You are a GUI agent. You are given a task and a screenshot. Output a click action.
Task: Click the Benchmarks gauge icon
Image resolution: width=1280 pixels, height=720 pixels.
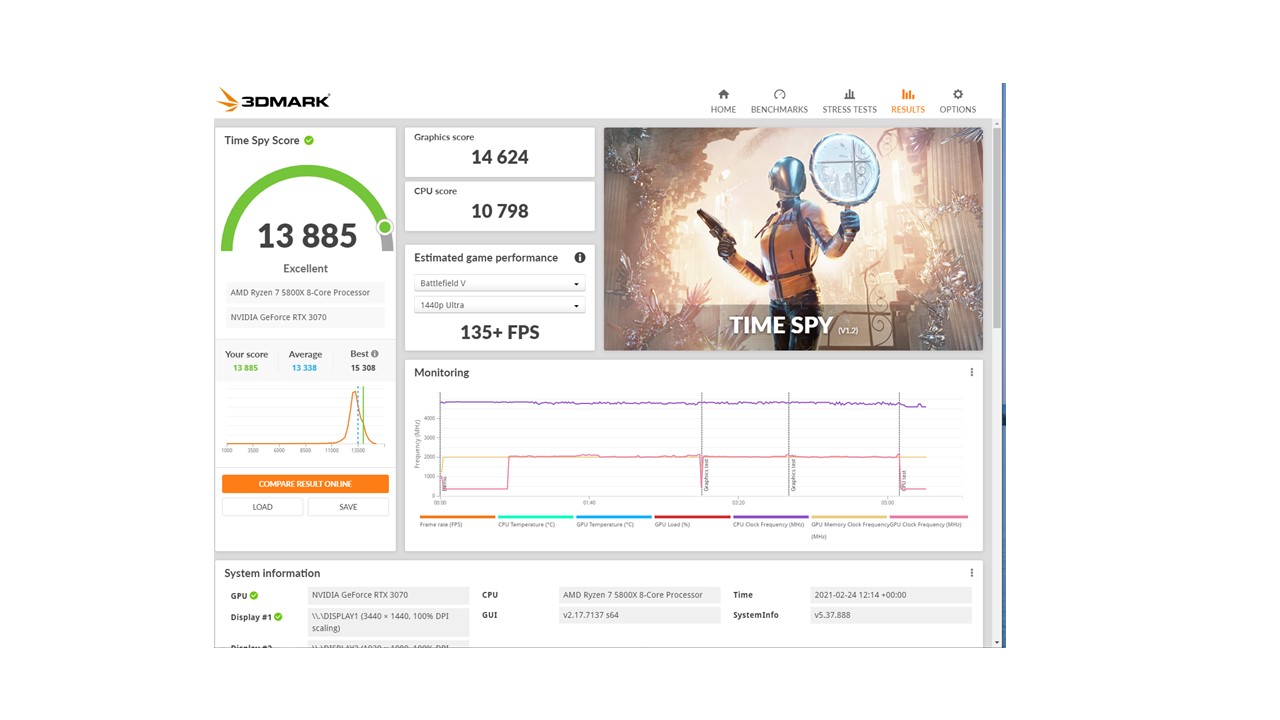point(779,94)
